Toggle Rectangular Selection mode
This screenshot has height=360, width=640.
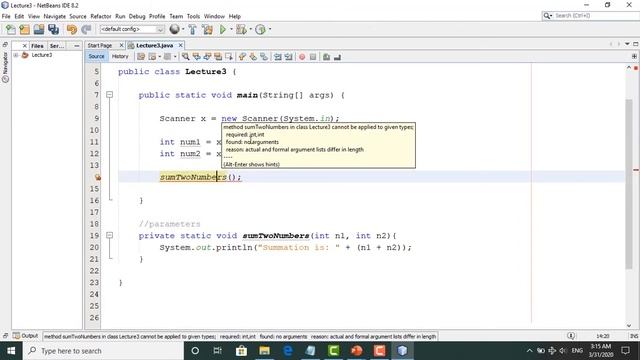click(x=229, y=57)
